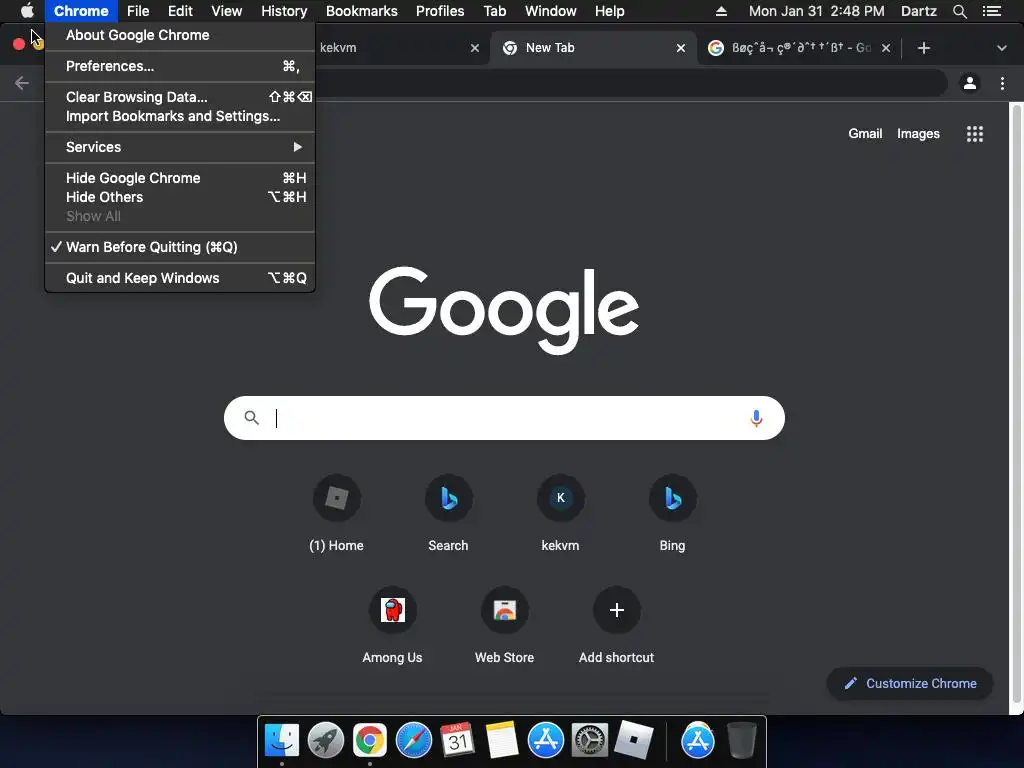Open Roblox from the dock
The height and width of the screenshot is (768, 1024).
633,740
